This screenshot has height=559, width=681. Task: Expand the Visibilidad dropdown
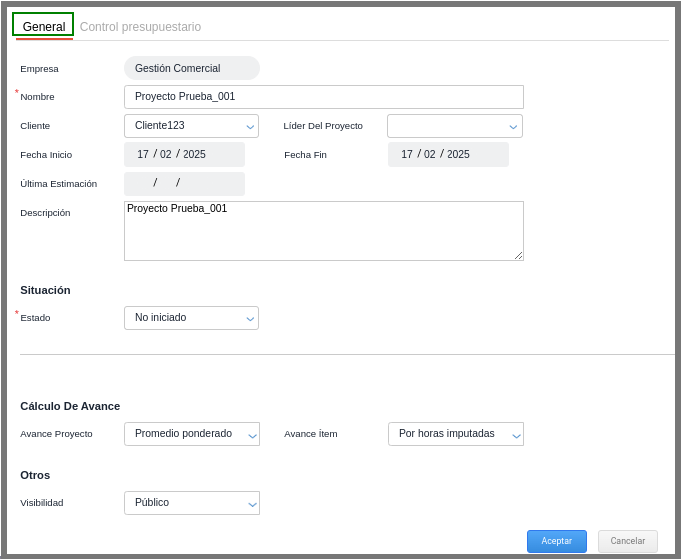tap(191, 503)
